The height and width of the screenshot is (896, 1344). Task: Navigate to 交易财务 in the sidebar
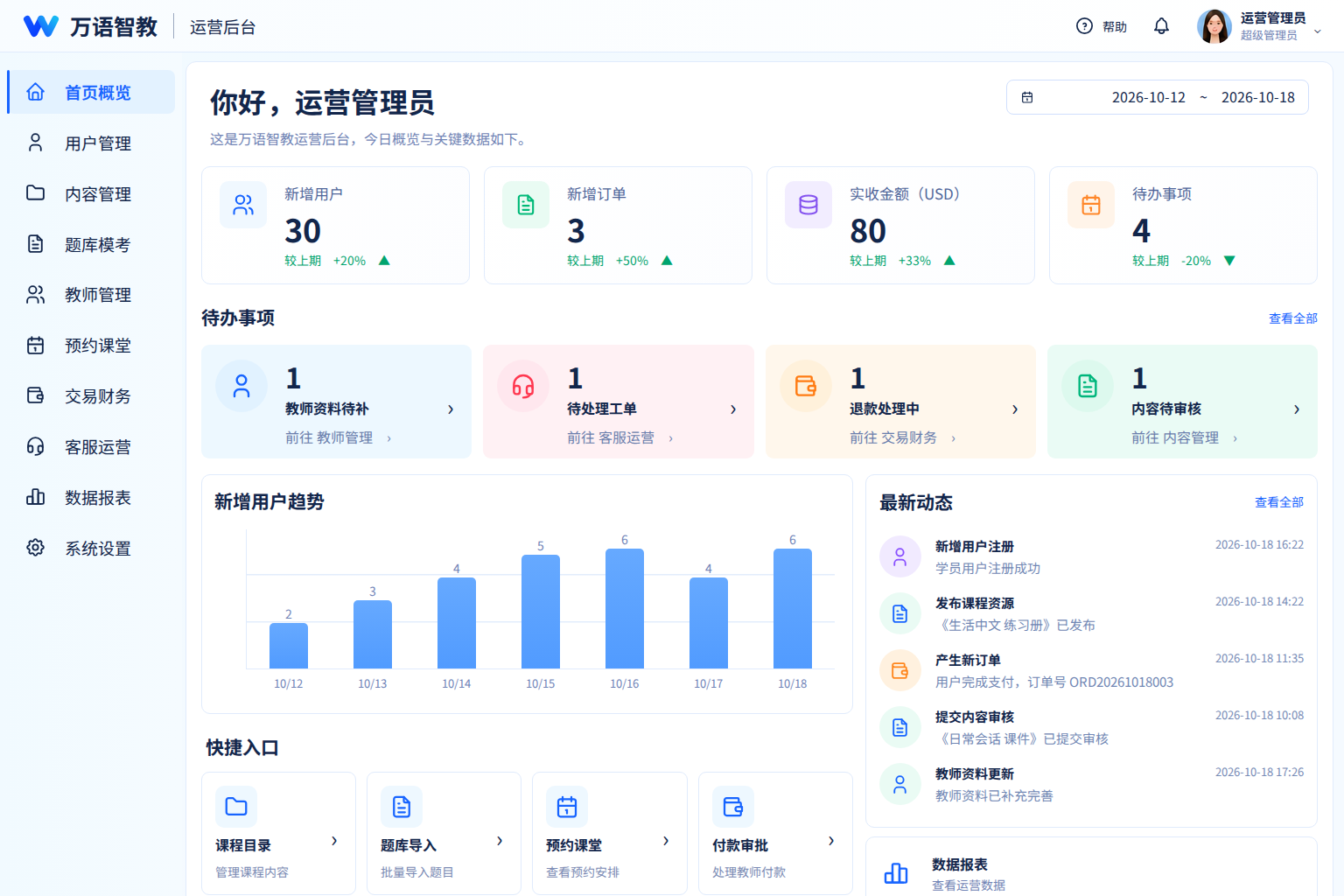point(91,396)
